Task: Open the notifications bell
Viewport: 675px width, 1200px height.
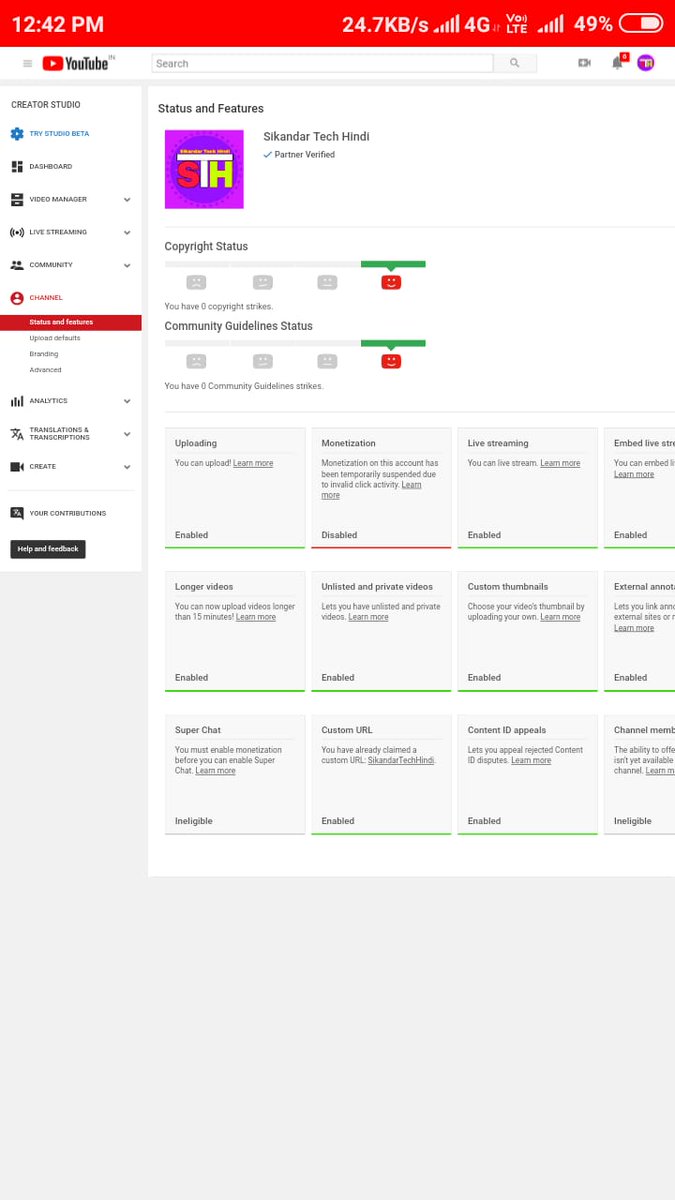Action: point(618,63)
